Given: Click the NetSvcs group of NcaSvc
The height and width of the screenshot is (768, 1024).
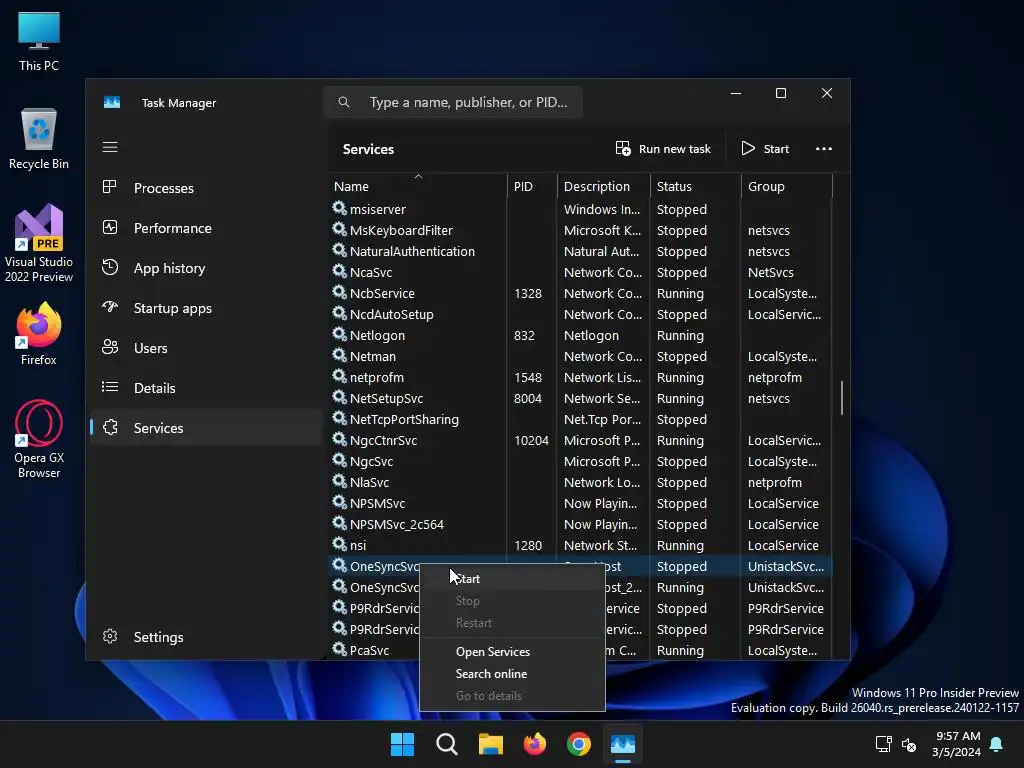Looking at the screenshot, I should (x=771, y=272).
